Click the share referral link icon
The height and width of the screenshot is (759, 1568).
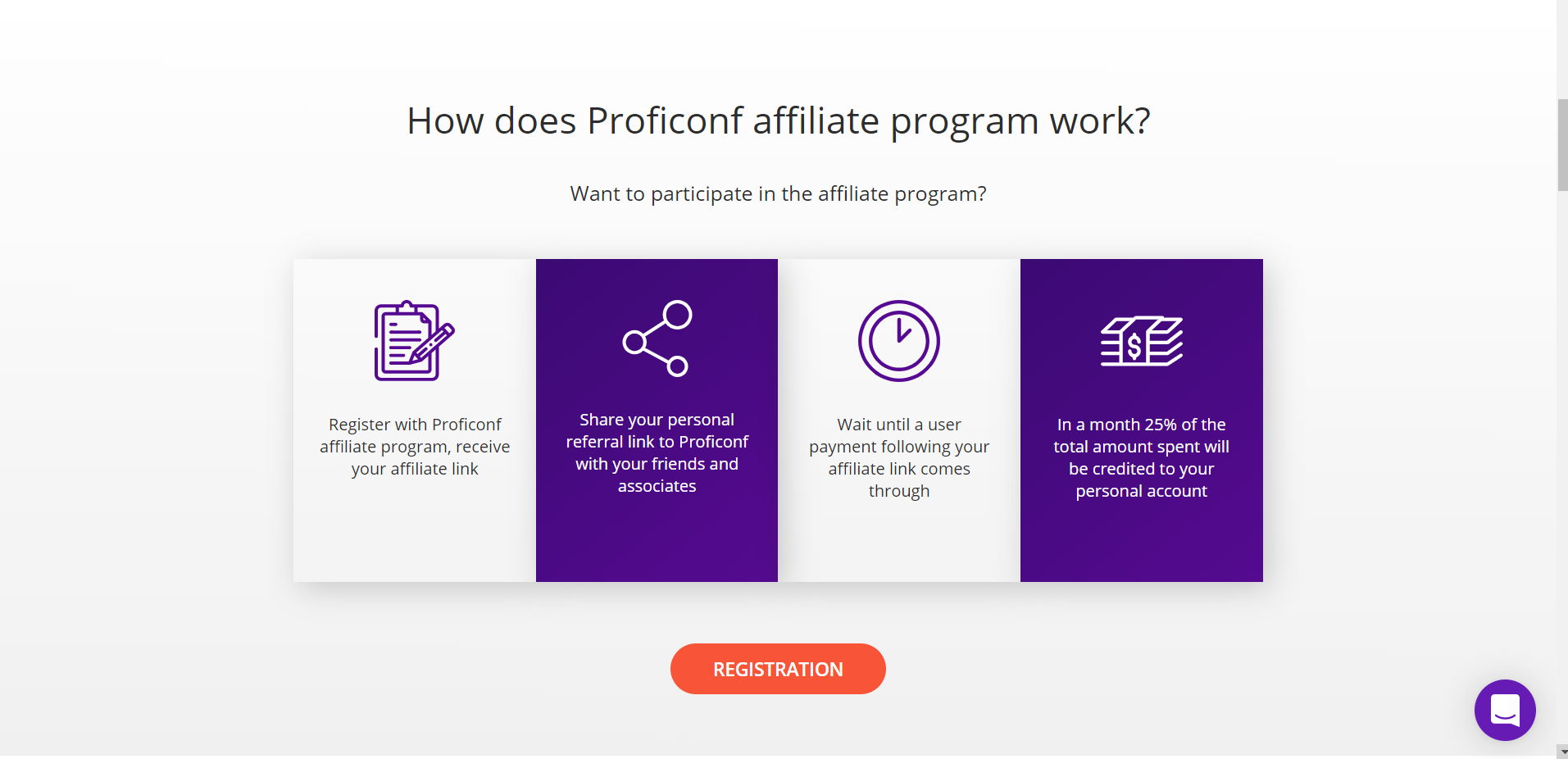tap(657, 338)
